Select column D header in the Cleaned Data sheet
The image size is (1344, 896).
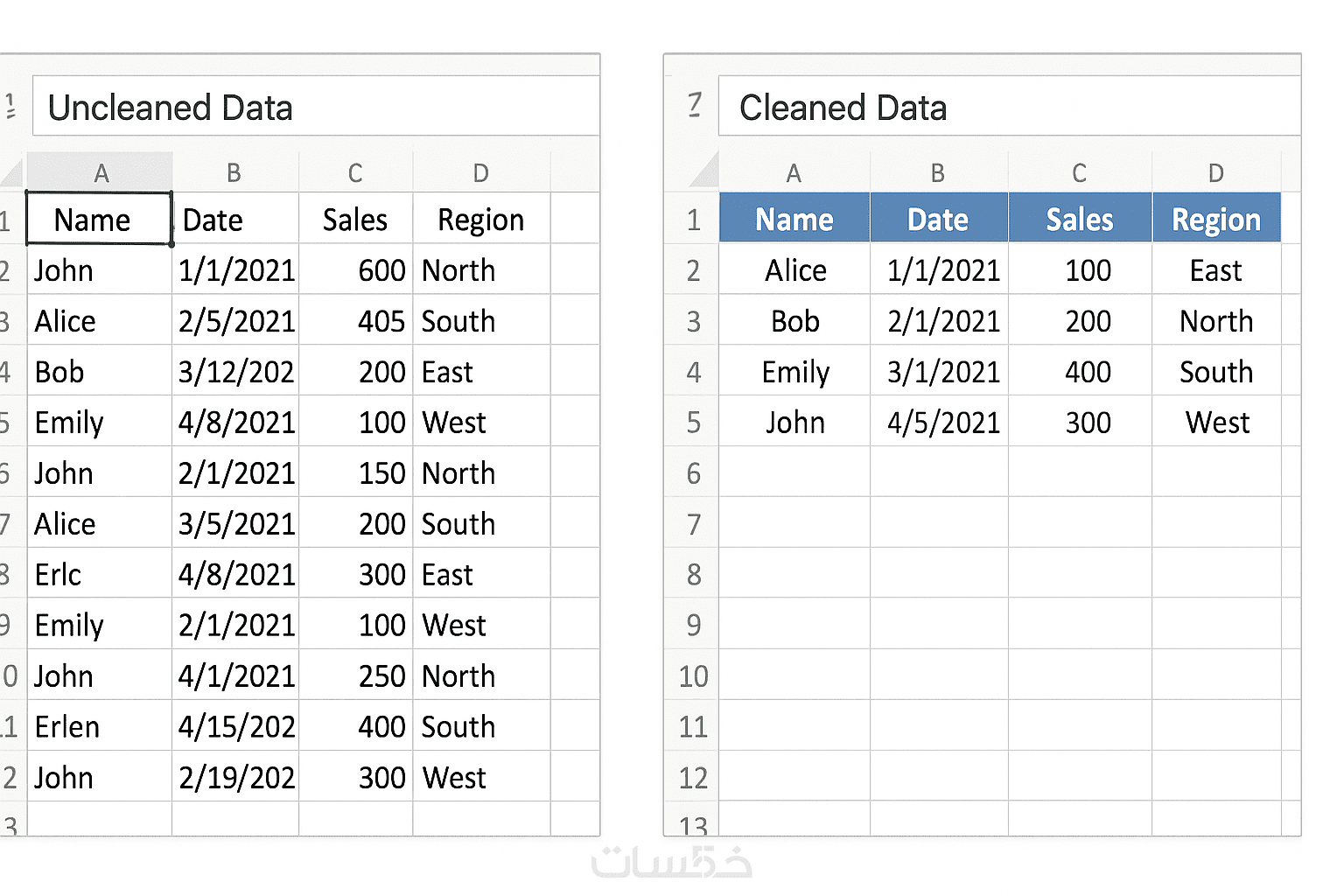(1215, 172)
